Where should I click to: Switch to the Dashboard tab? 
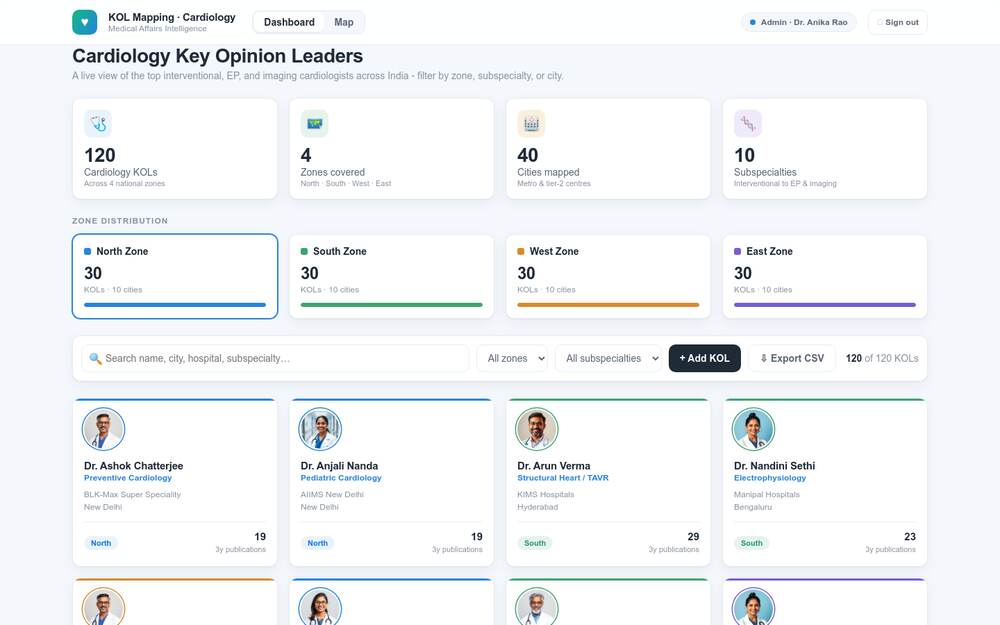point(289,22)
